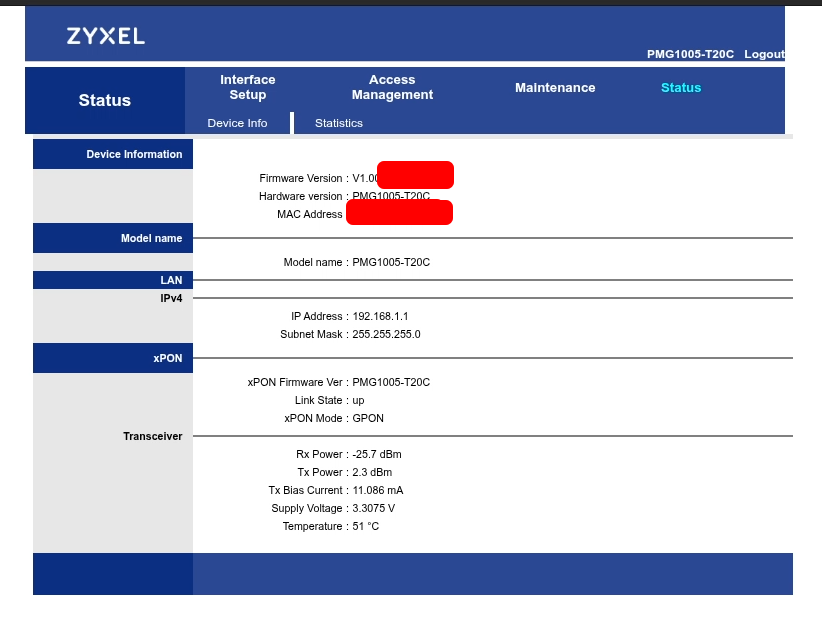The height and width of the screenshot is (620, 822).
Task: Click the MAC Address label
Action: (x=309, y=214)
